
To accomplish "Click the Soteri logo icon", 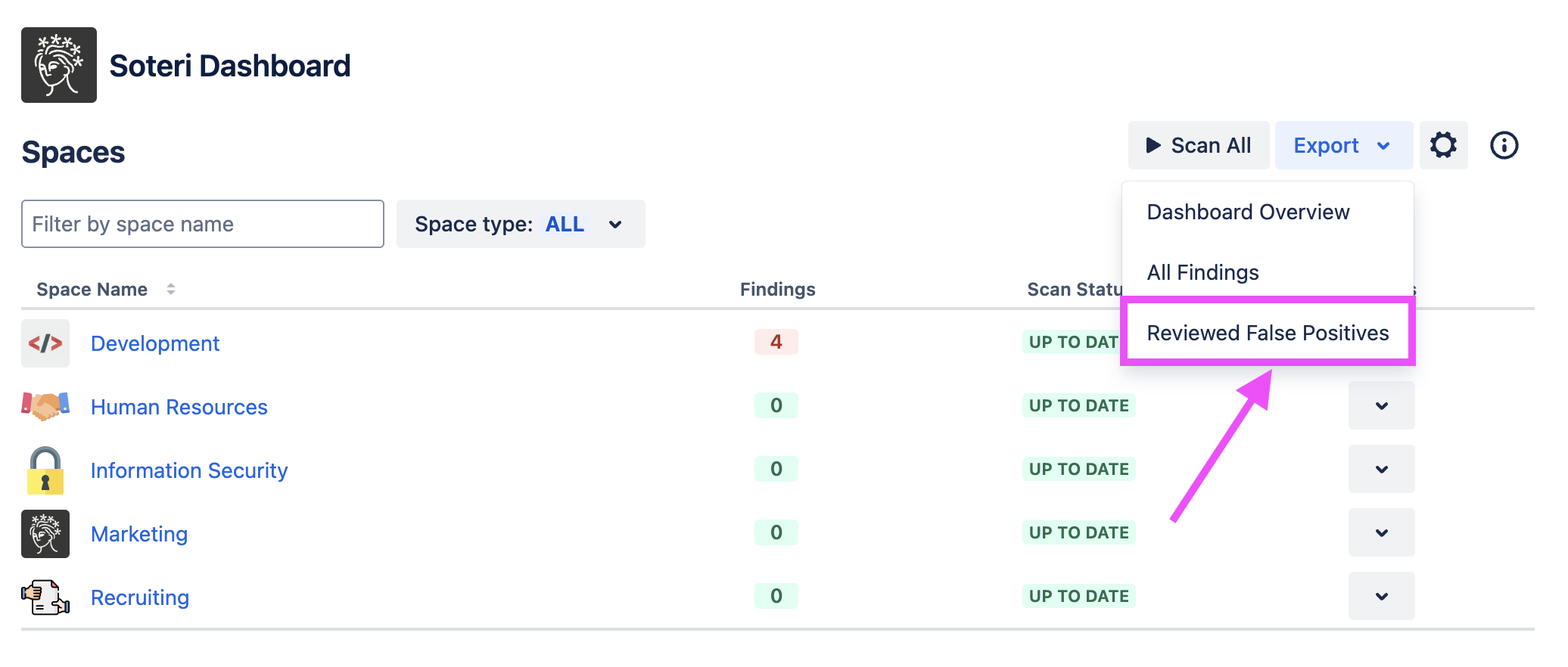I will 59,65.
